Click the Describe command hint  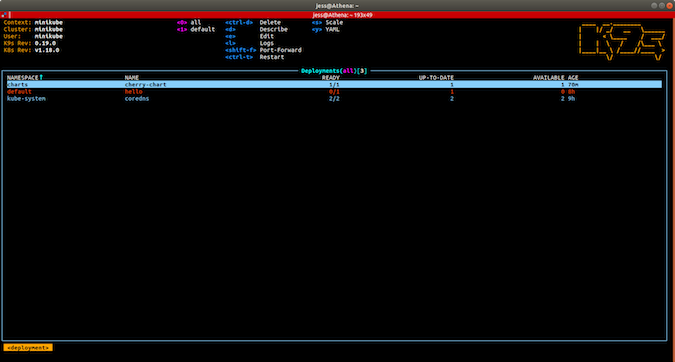[273, 29]
